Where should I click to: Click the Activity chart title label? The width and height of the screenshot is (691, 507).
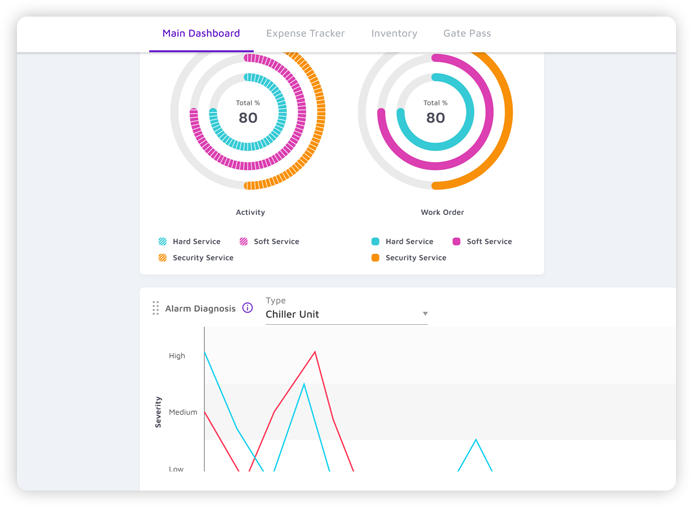(249, 212)
